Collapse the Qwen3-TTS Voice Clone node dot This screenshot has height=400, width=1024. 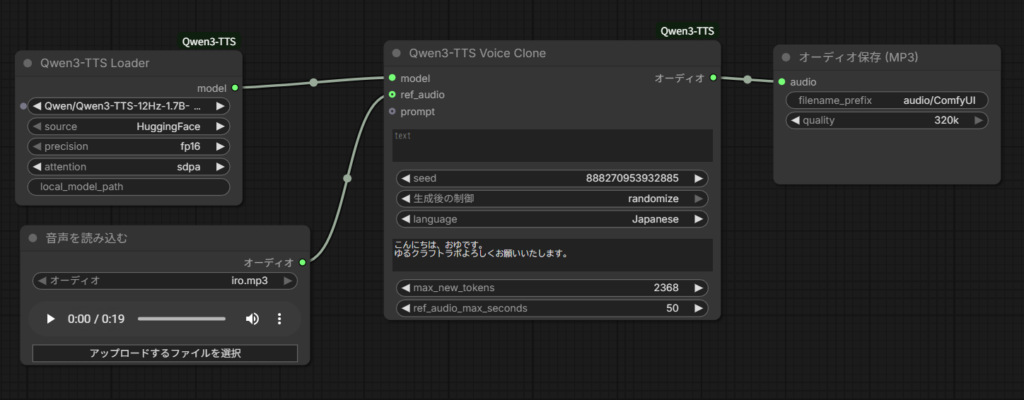pos(397,53)
